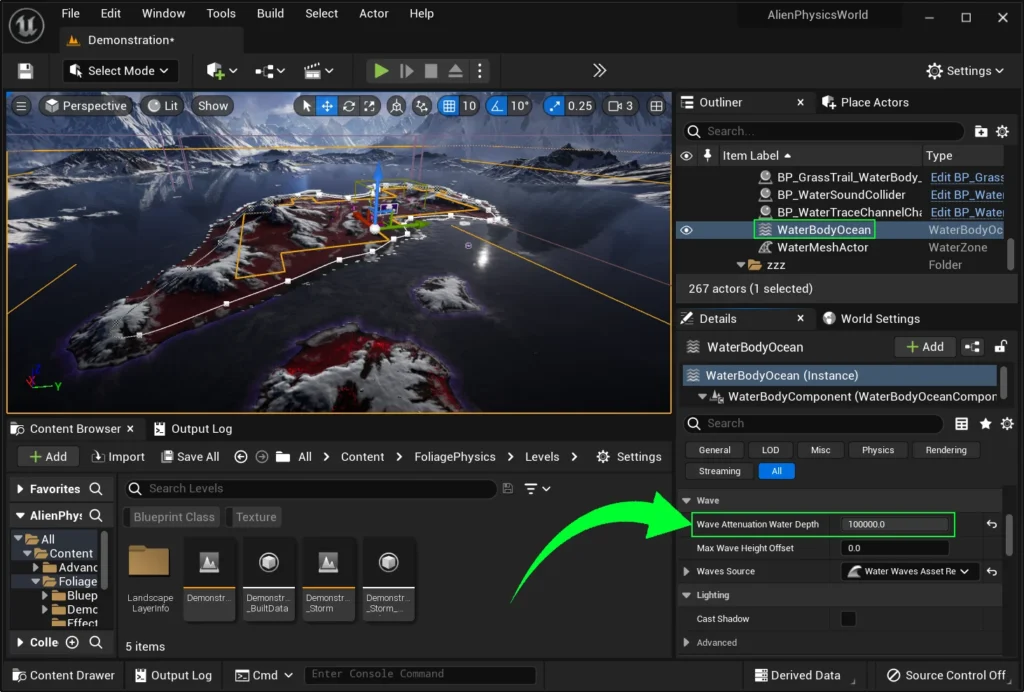The width and height of the screenshot is (1024, 692).
Task: Click Import in the Content Browser
Action: 118,457
